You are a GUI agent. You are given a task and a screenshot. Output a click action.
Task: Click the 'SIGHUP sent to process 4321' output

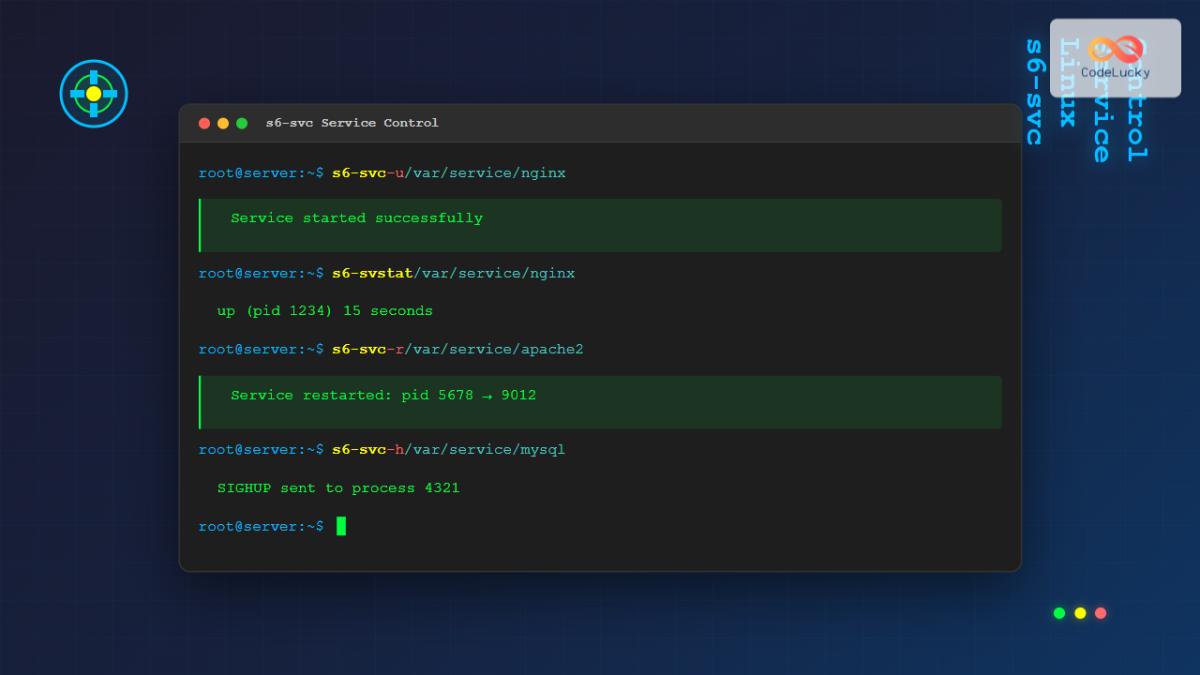coord(339,487)
